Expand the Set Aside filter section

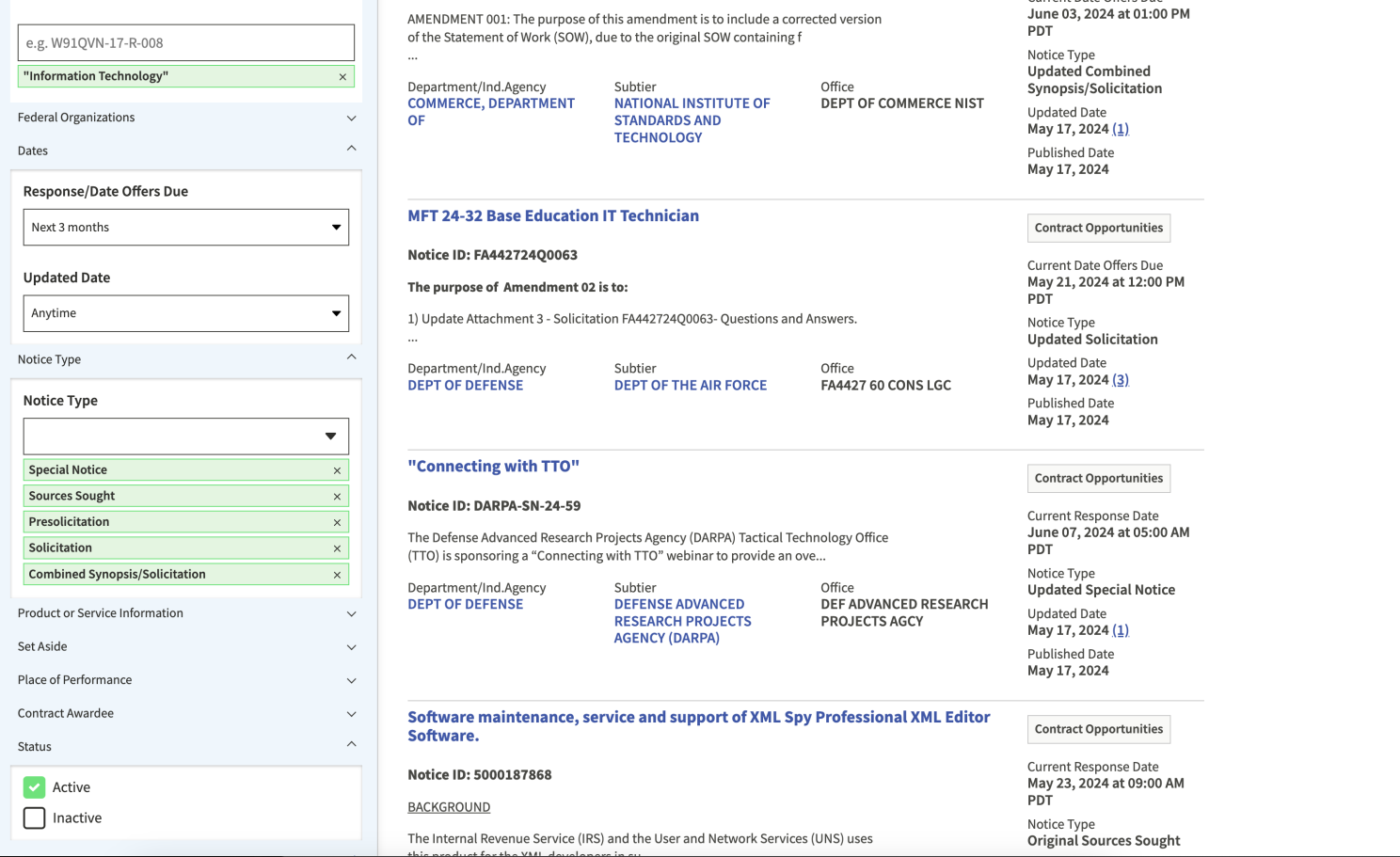pyautogui.click(x=186, y=647)
